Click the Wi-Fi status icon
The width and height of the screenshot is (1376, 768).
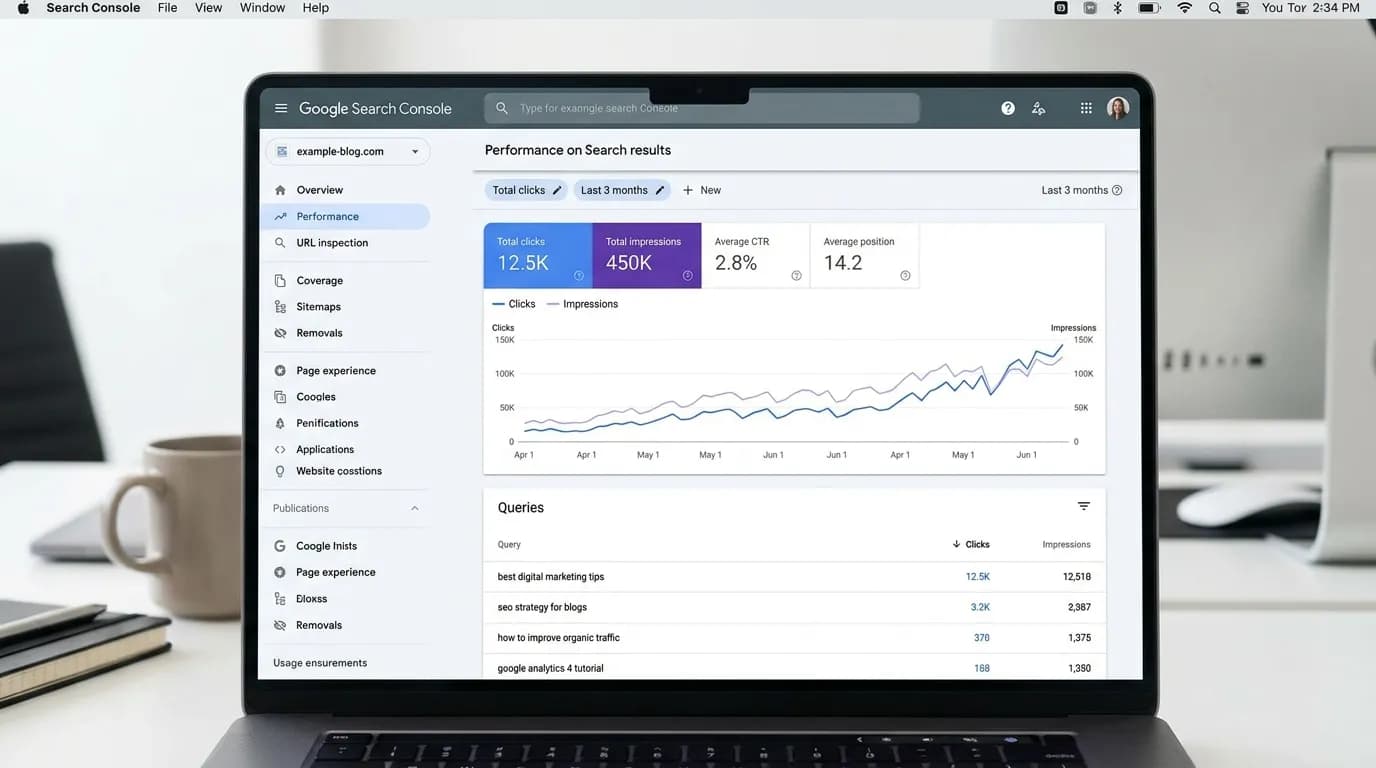click(x=1185, y=8)
